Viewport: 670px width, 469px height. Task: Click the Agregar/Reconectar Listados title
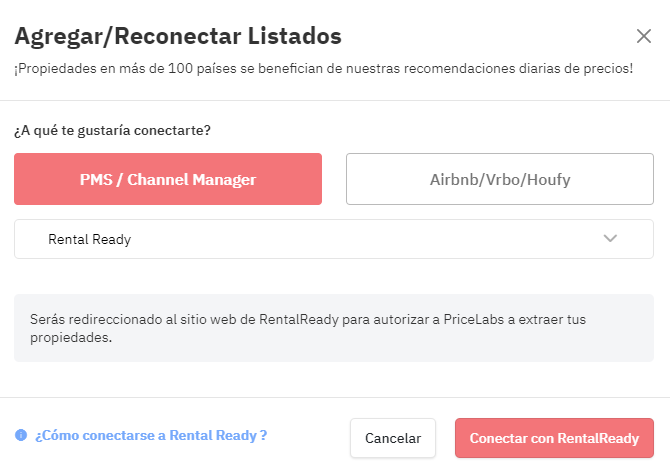click(178, 36)
